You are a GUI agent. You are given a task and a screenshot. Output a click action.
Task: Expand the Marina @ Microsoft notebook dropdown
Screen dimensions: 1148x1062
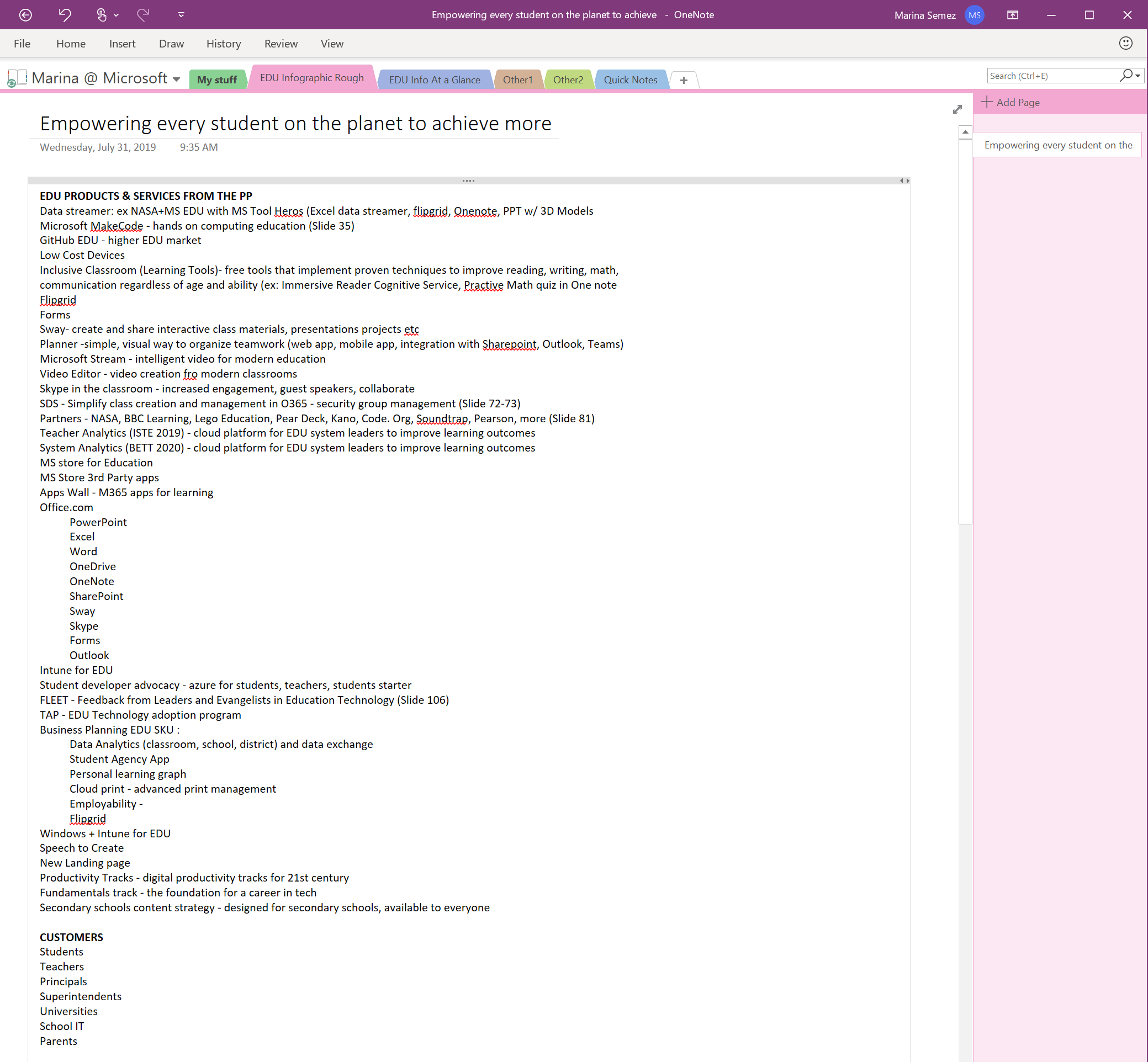[x=176, y=79]
